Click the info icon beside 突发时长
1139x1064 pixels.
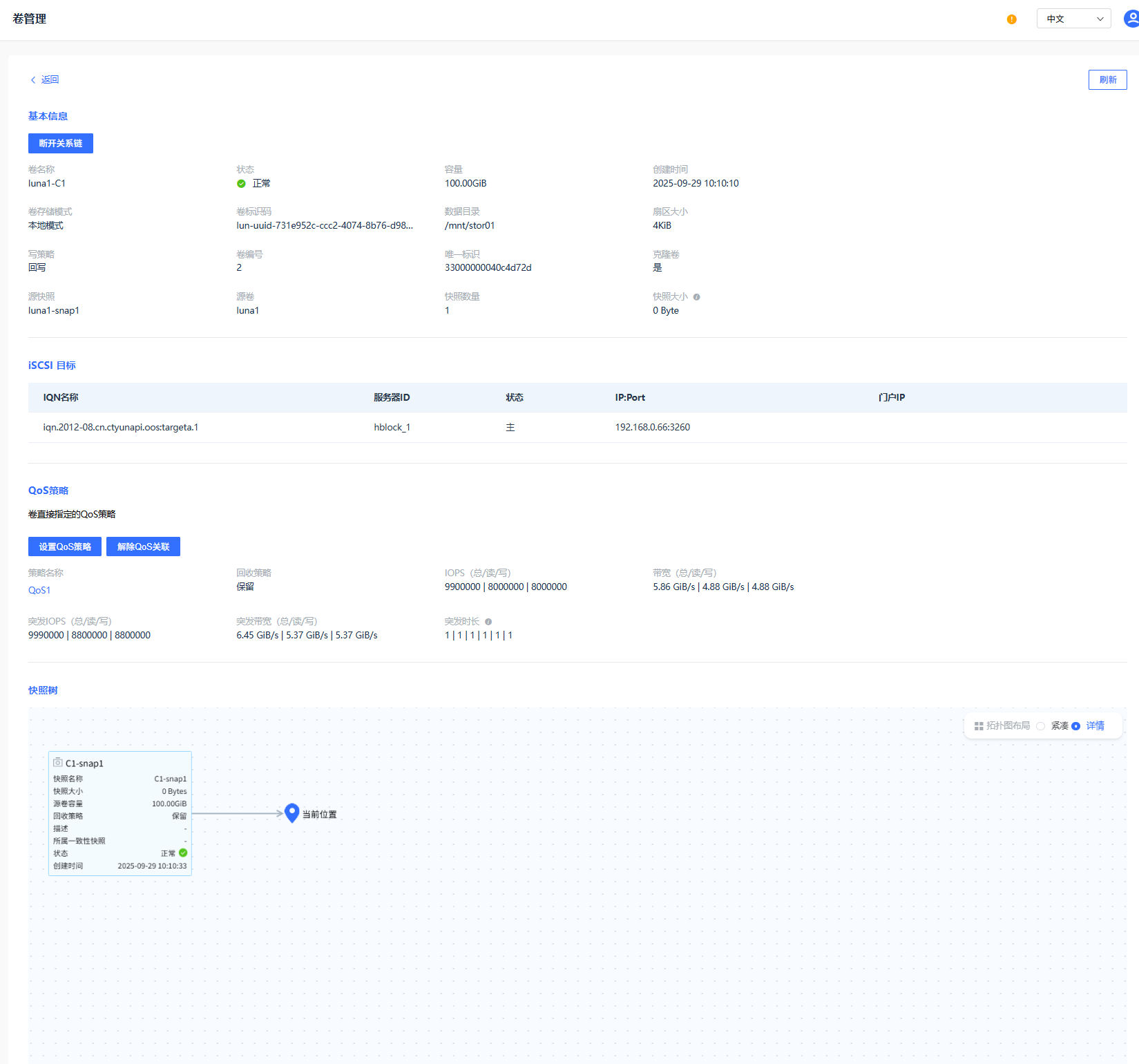coord(488,622)
